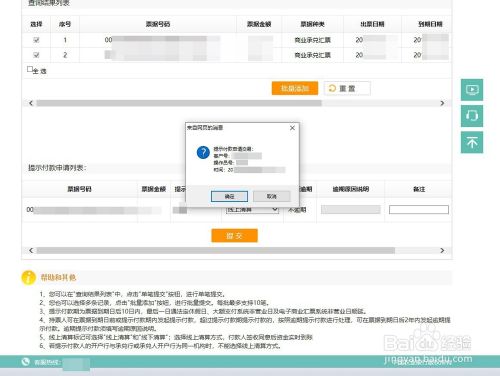Click right arrow of lower horizontal scrollbar
This screenshot has width=500, height=376.
coord(442,250)
